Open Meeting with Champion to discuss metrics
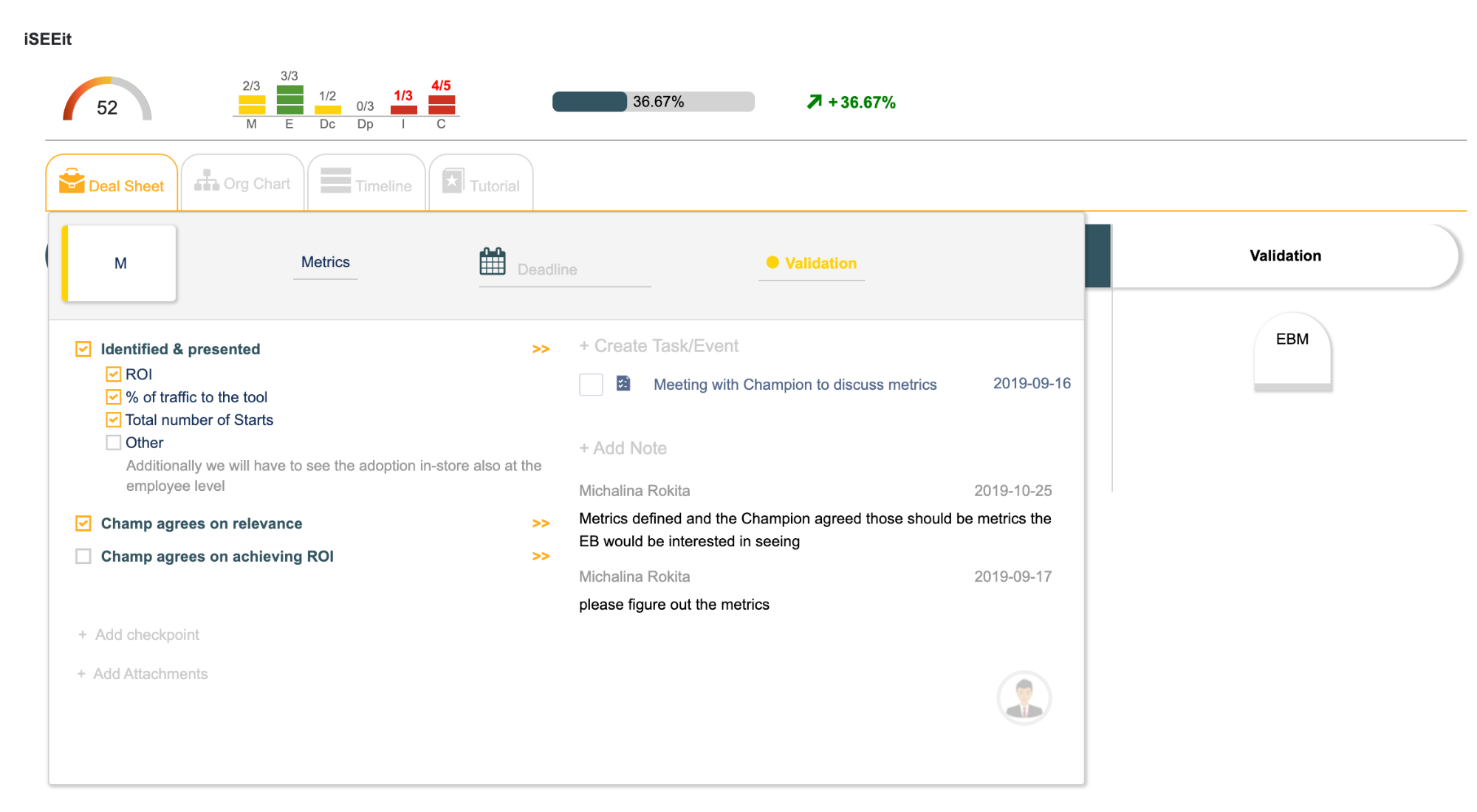The height and width of the screenshot is (812, 1477). (x=795, y=385)
